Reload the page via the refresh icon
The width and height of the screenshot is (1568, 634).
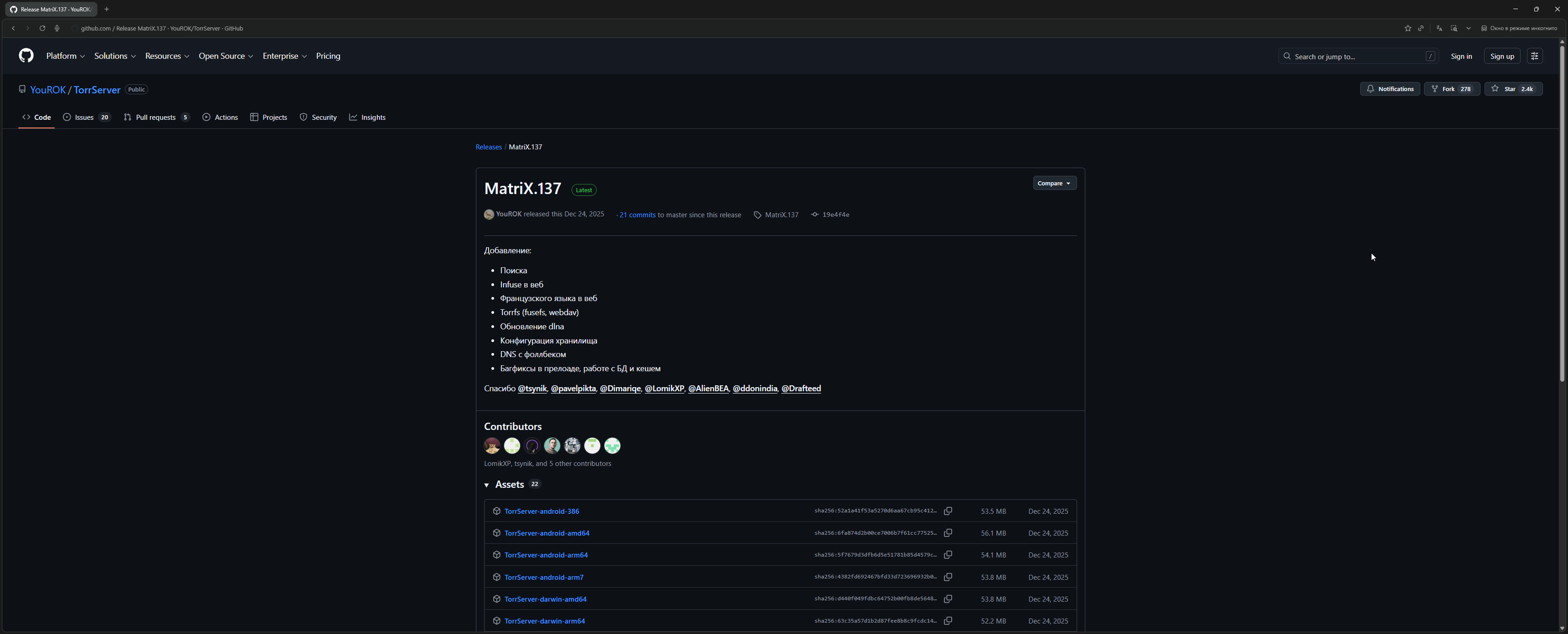(42, 28)
